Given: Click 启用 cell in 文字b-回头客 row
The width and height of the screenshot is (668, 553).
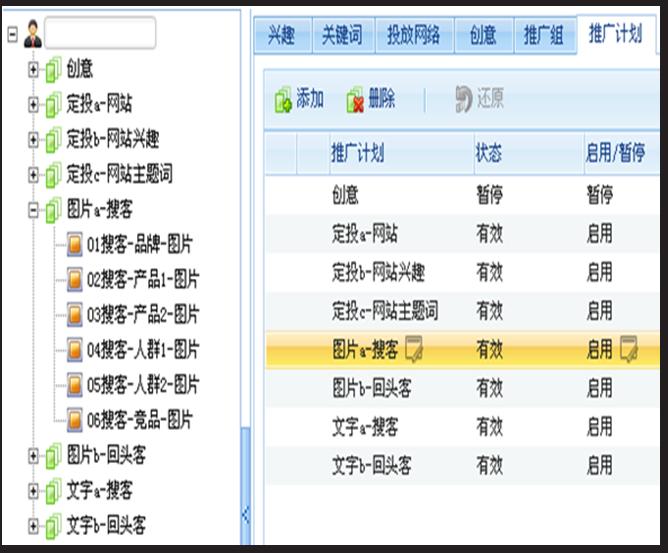Looking at the screenshot, I should (x=599, y=465).
